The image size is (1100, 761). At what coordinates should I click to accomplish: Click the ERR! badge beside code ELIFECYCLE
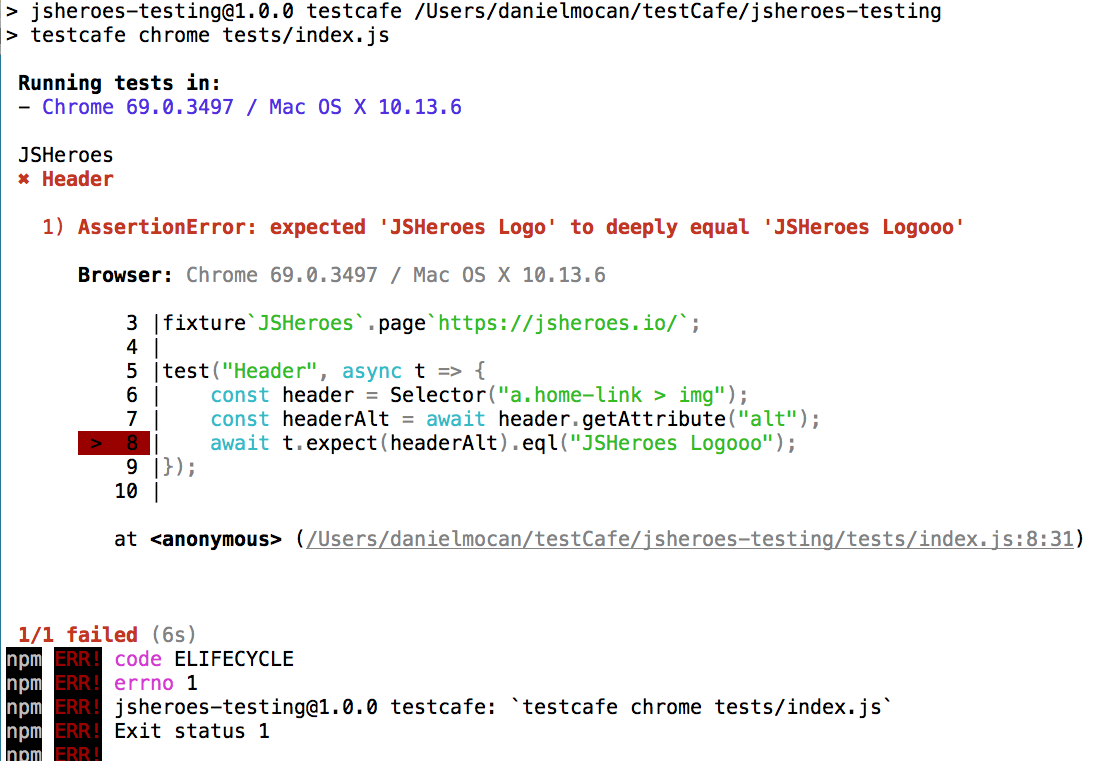(78, 659)
